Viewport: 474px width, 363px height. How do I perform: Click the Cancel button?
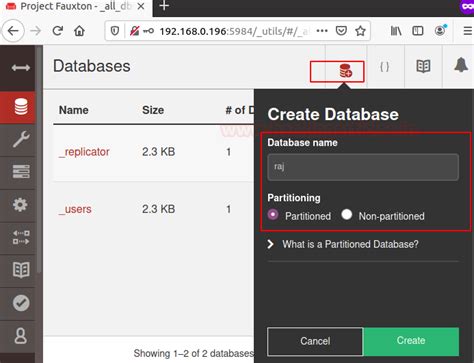pyautogui.click(x=315, y=341)
